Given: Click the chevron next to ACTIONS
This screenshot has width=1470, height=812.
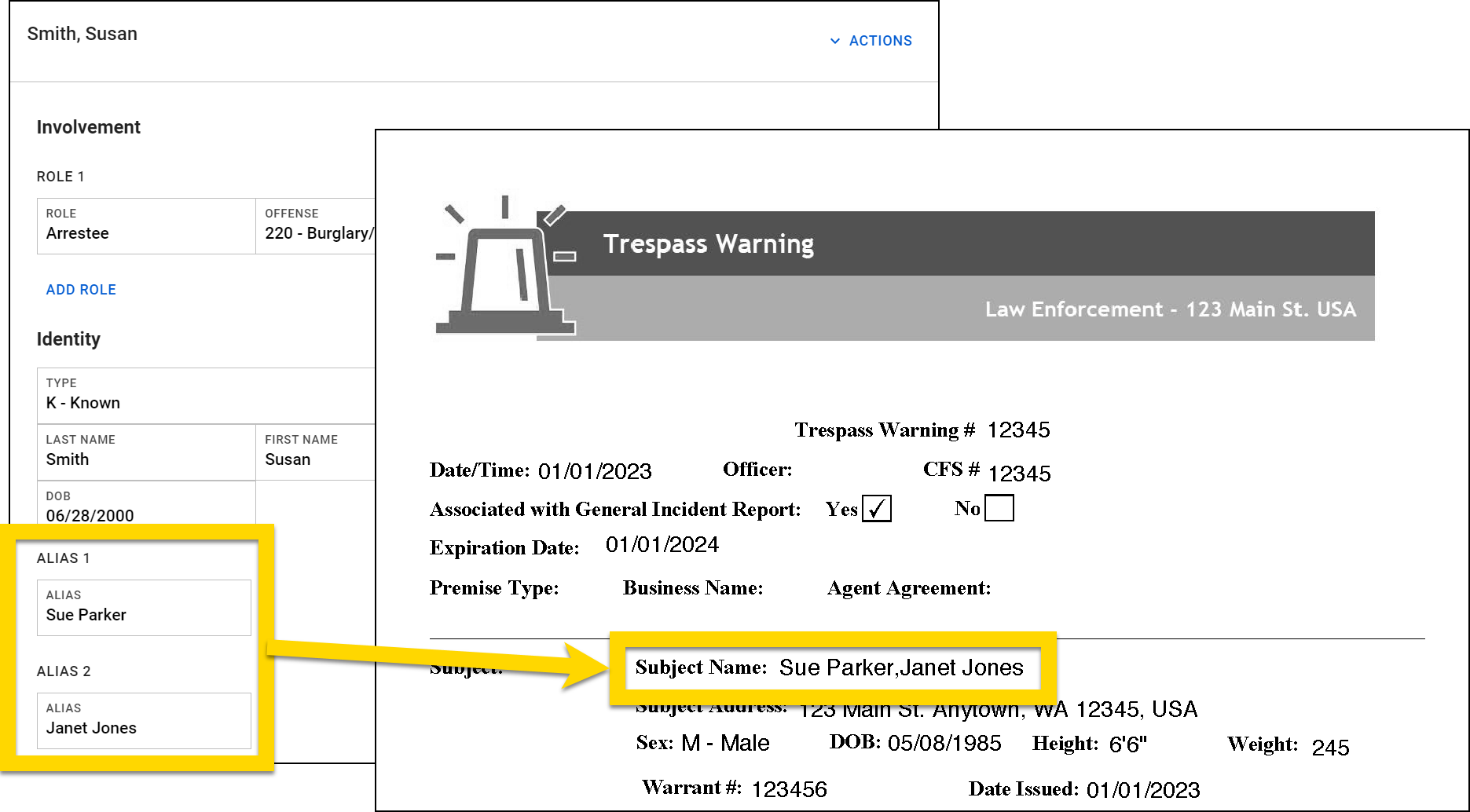Looking at the screenshot, I should [x=834, y=41].
